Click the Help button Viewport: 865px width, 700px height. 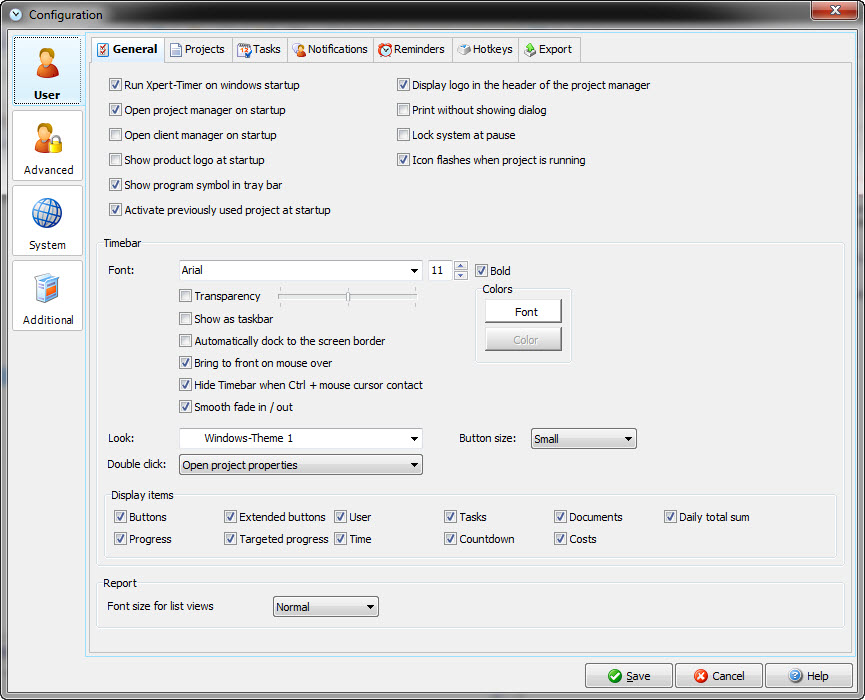(809, 676)
